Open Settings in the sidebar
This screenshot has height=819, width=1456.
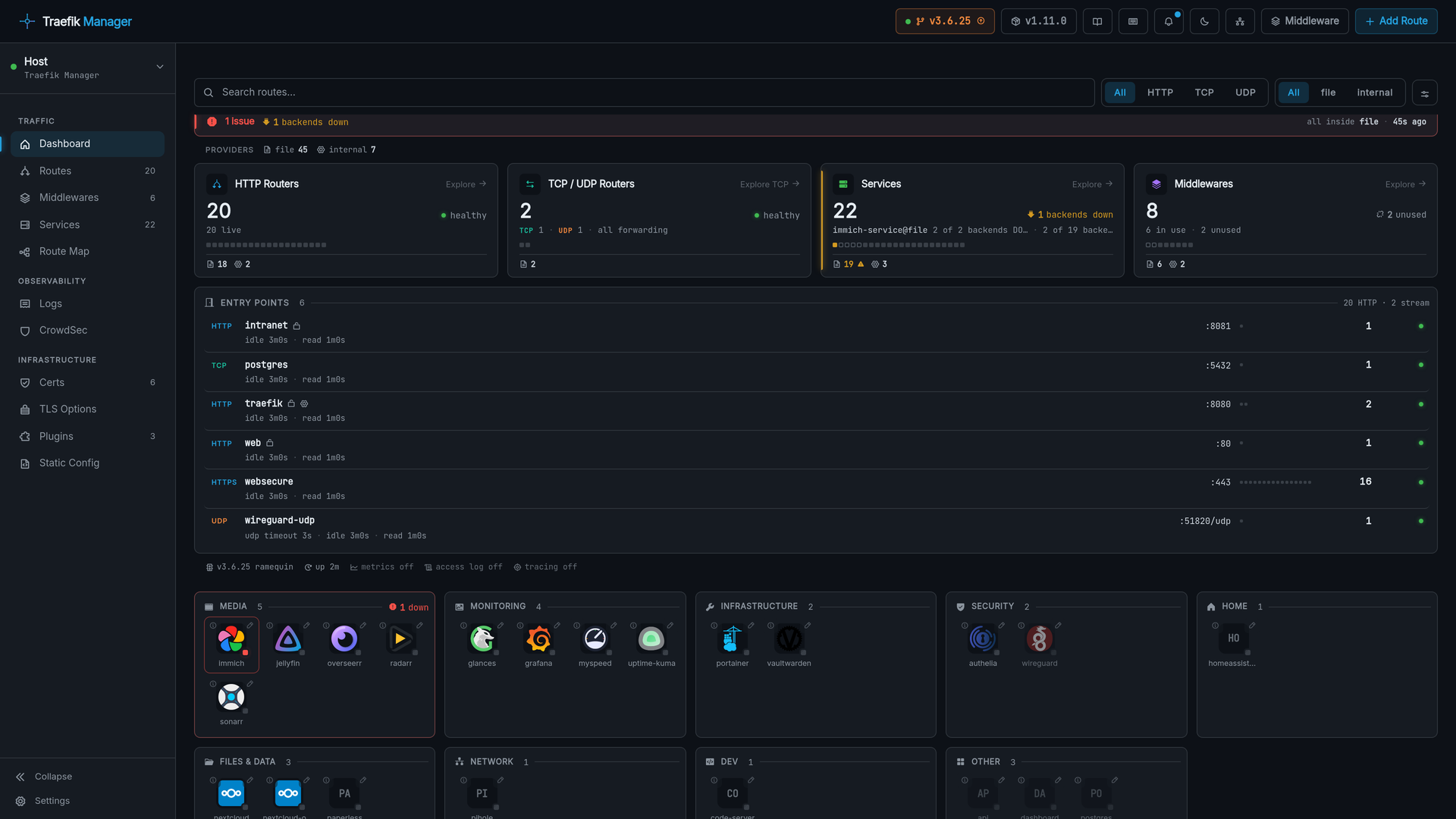[x=43, y=801]
